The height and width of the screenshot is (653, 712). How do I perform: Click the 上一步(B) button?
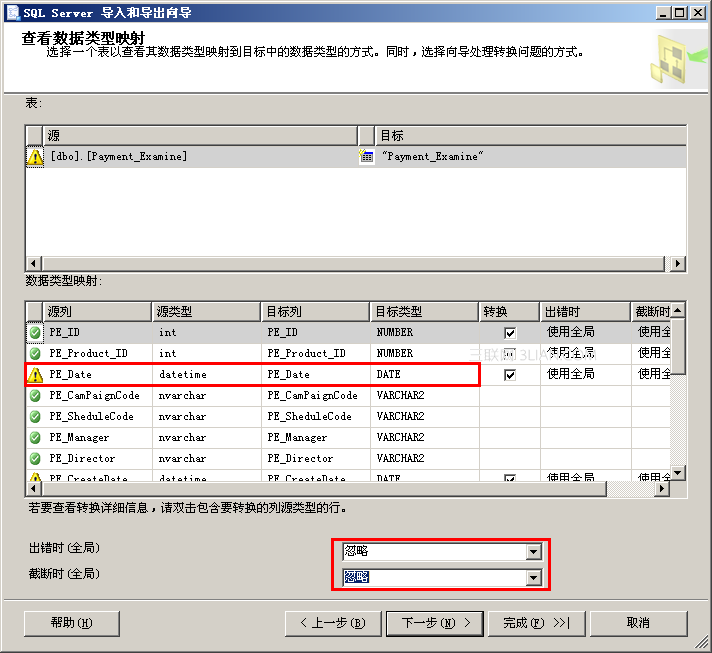click(332, 623)
